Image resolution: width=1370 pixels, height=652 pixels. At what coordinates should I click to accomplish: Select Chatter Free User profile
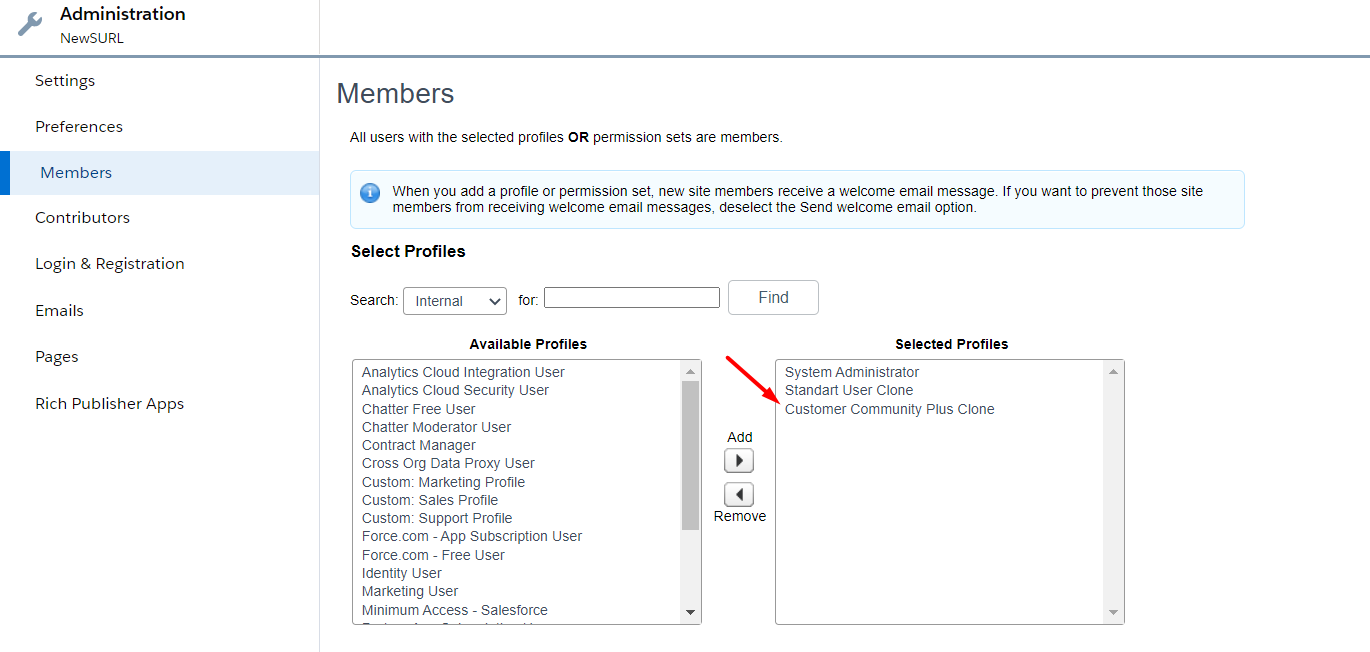pyautogui.click(x=419, y=409)
